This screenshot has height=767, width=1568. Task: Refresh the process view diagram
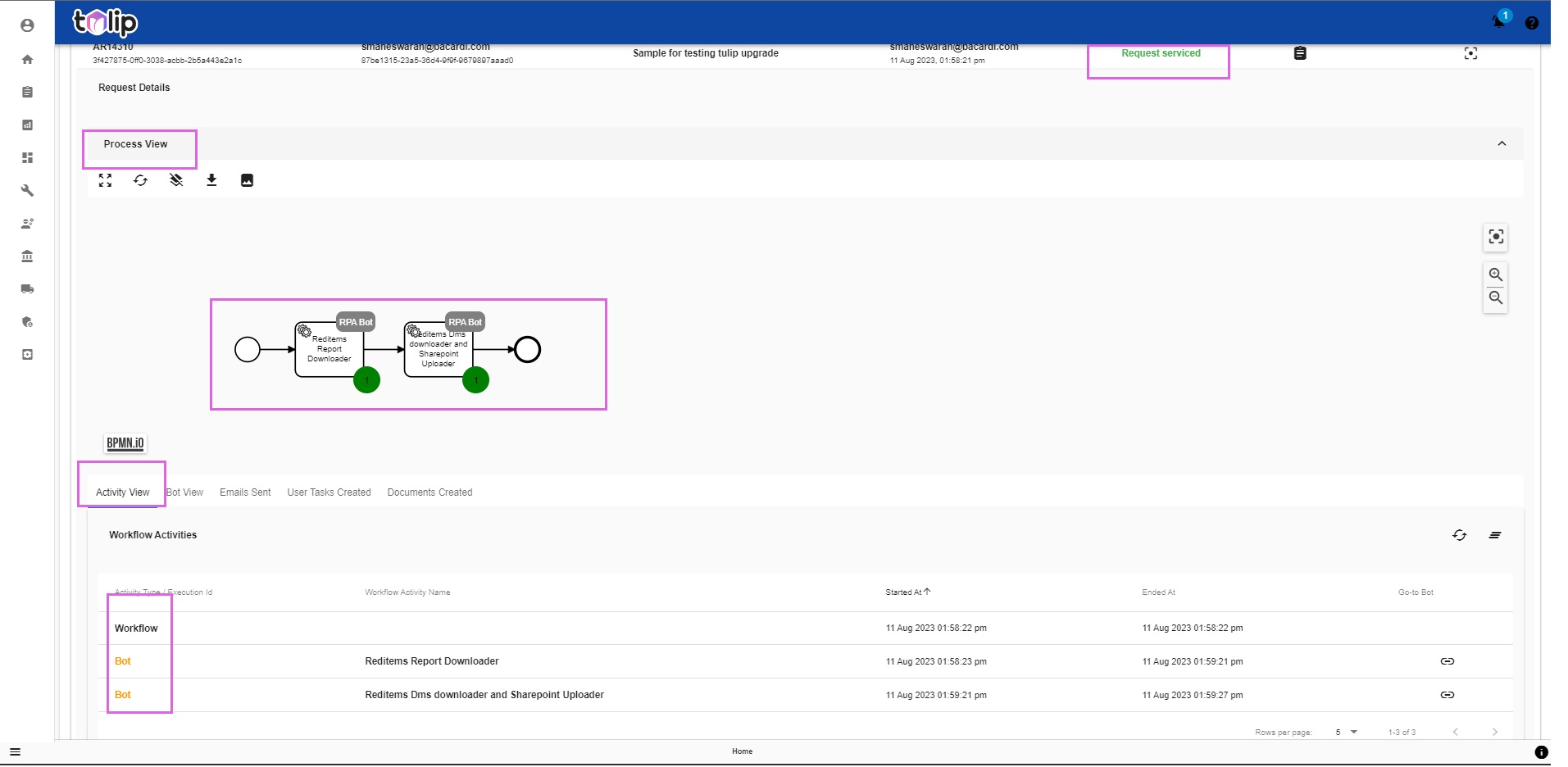click(140, 180)
